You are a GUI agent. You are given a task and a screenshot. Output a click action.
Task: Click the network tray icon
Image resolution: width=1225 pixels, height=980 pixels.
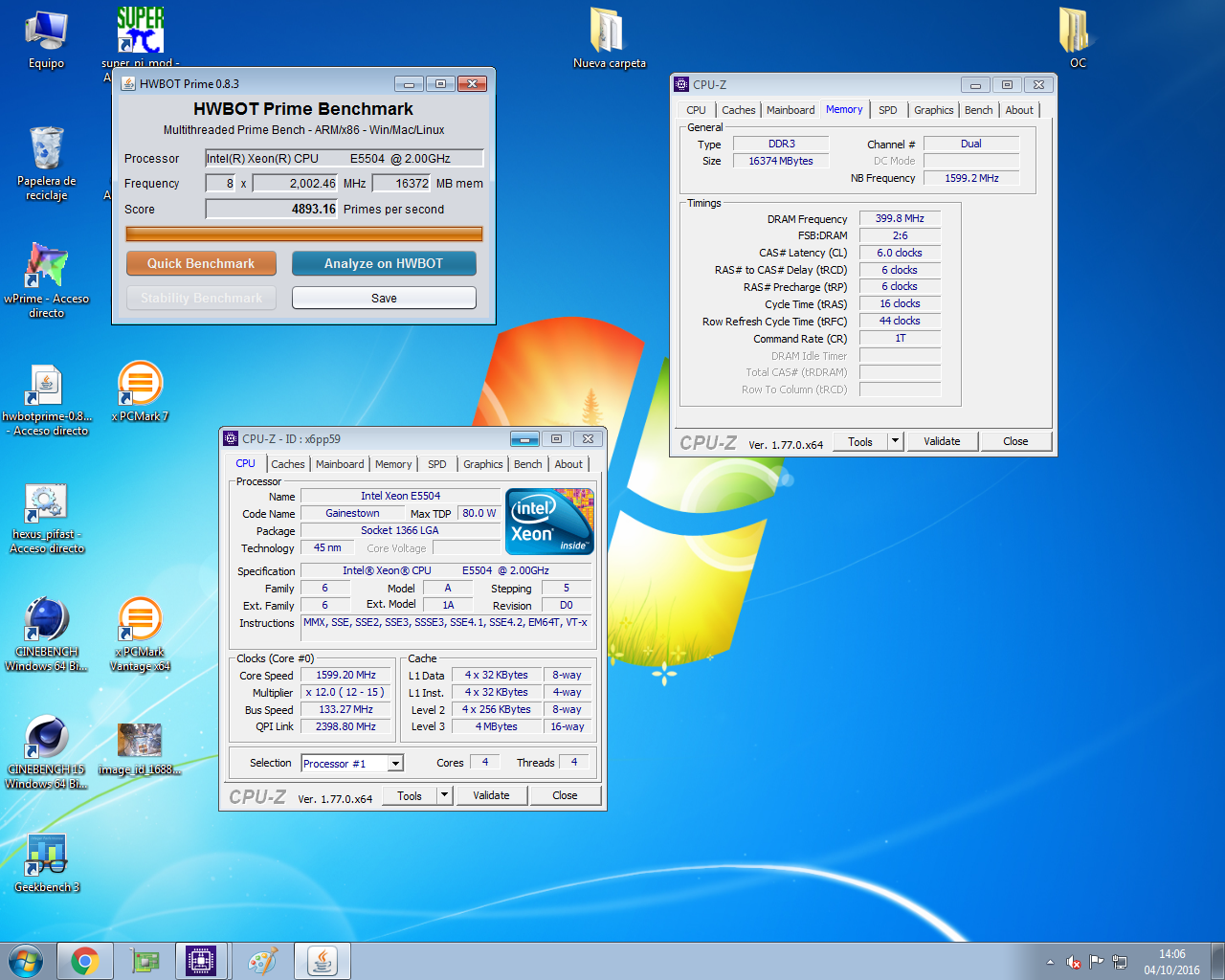[1119, 962]
